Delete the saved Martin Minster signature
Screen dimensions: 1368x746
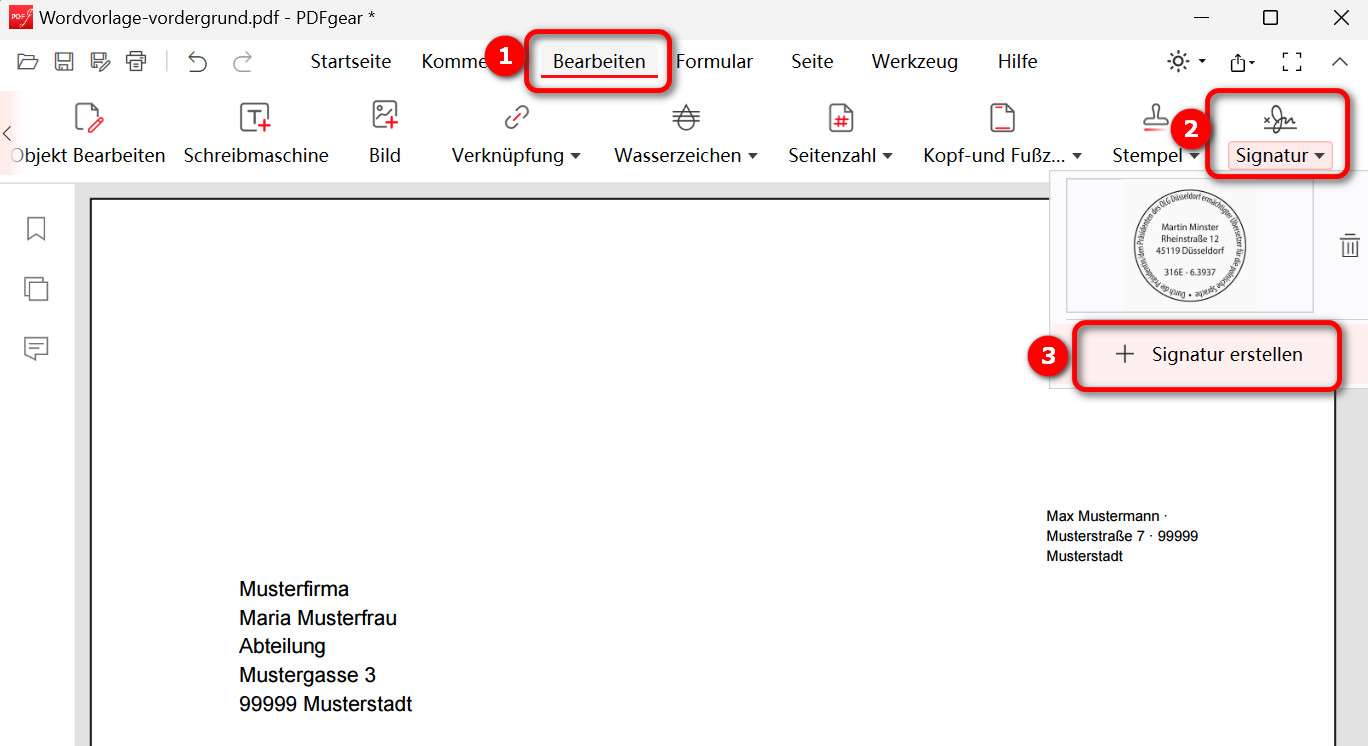tap(1350, 245)
